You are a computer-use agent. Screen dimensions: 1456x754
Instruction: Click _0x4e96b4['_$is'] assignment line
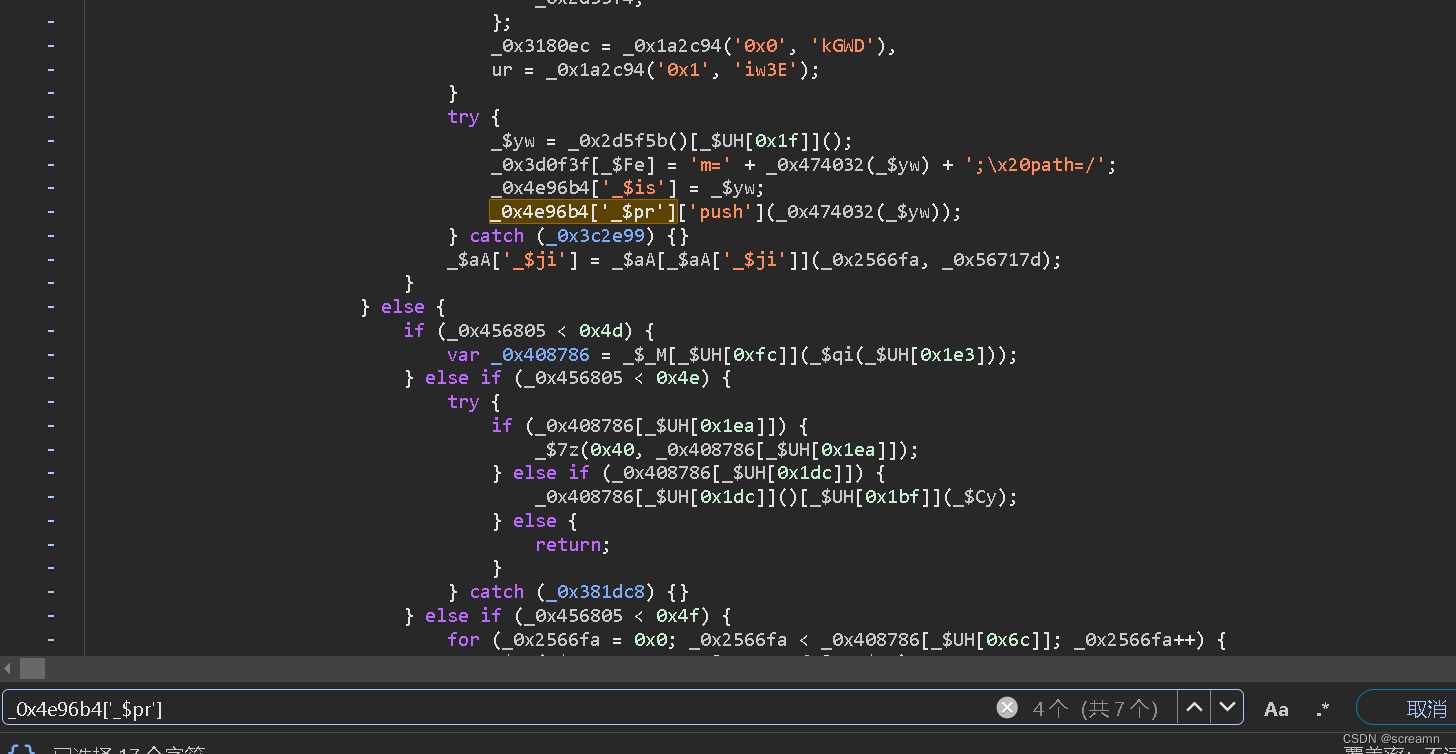click(627, 188)
